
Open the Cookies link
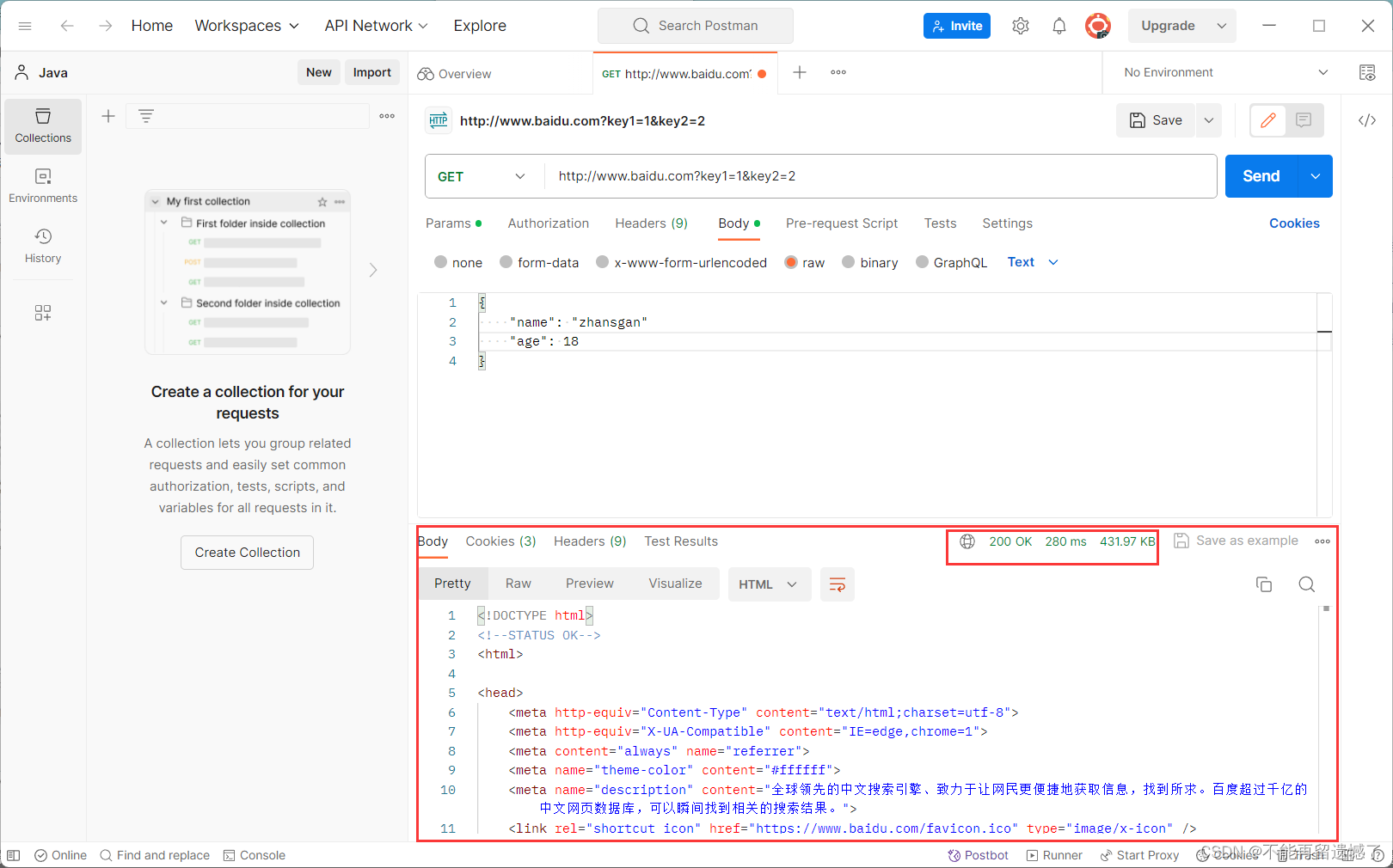[x=1294, y=223]
